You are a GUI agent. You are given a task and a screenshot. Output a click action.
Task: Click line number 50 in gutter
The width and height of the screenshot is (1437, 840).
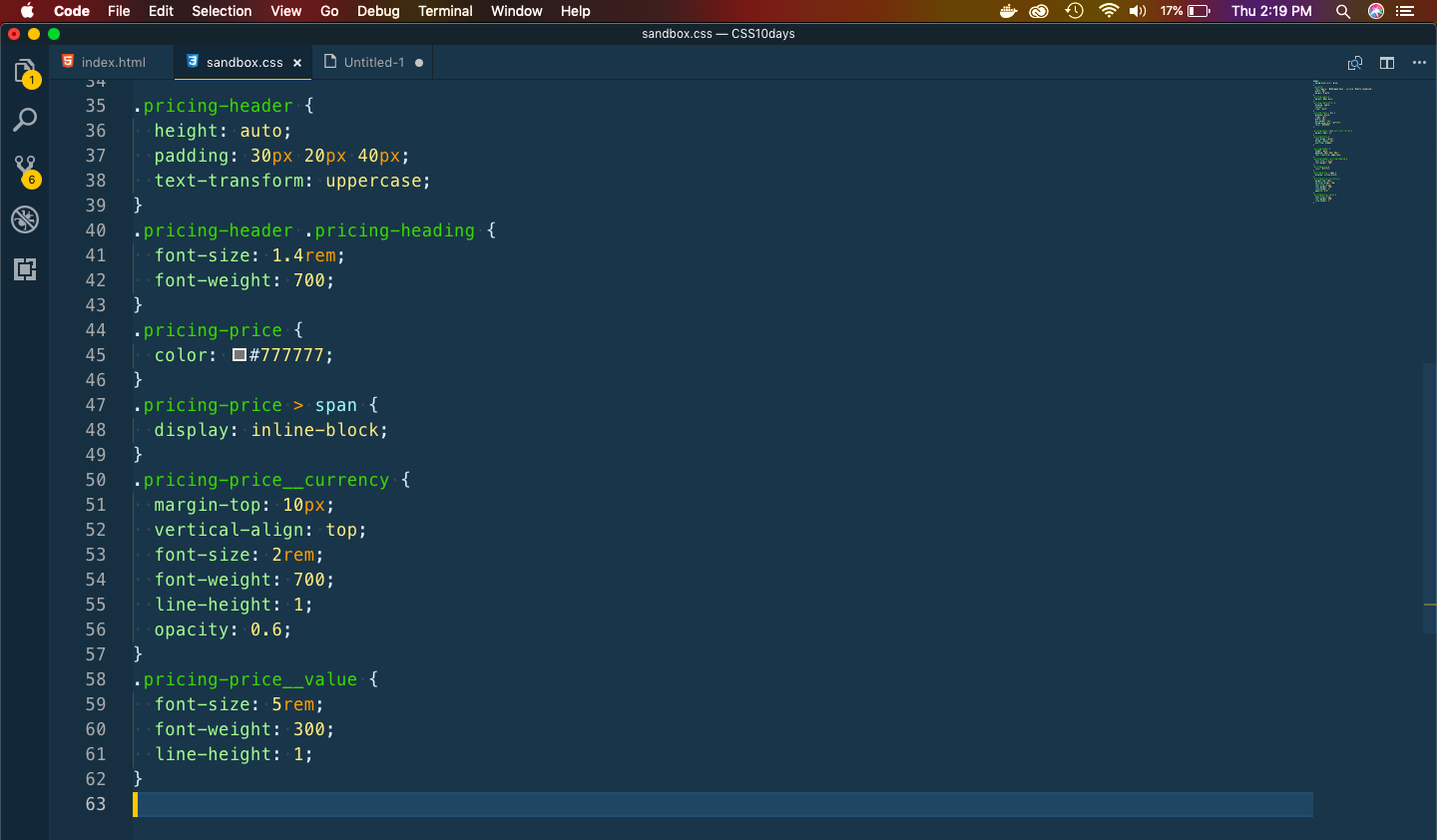(96, 480)
